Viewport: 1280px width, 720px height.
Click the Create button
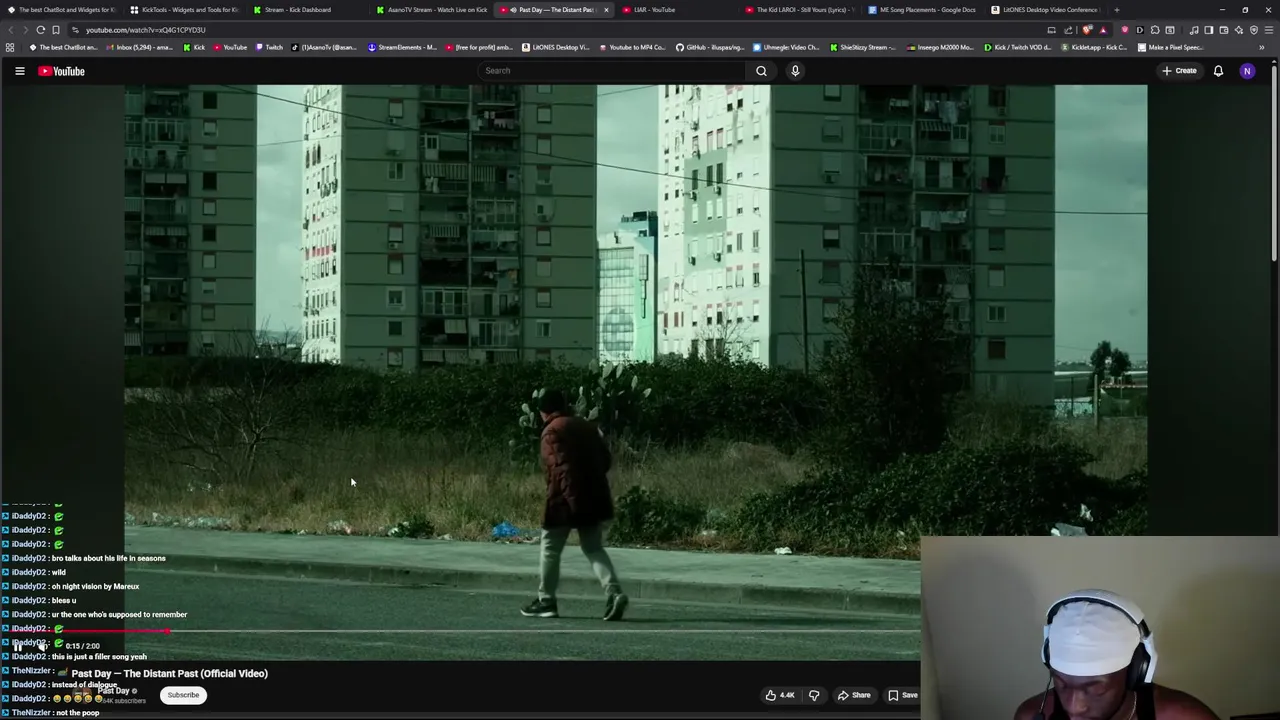(1179, 71)
